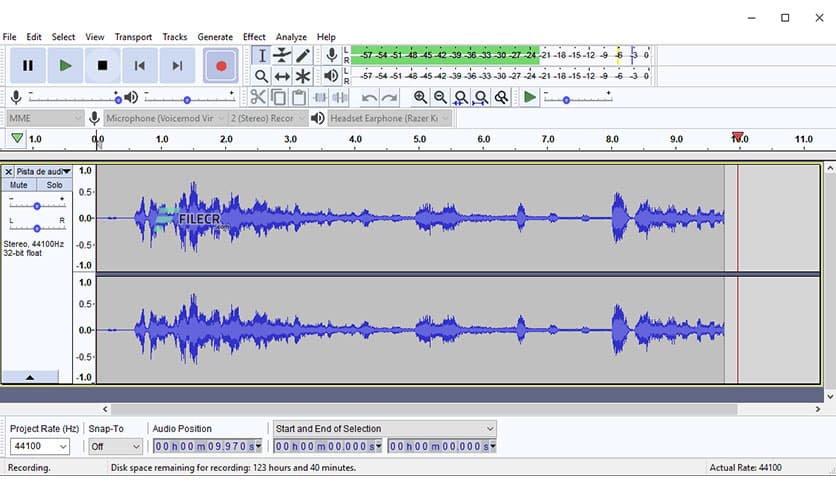The image size is (836, 484).
Task: Skip to start of track
Action: coord(140,66)
